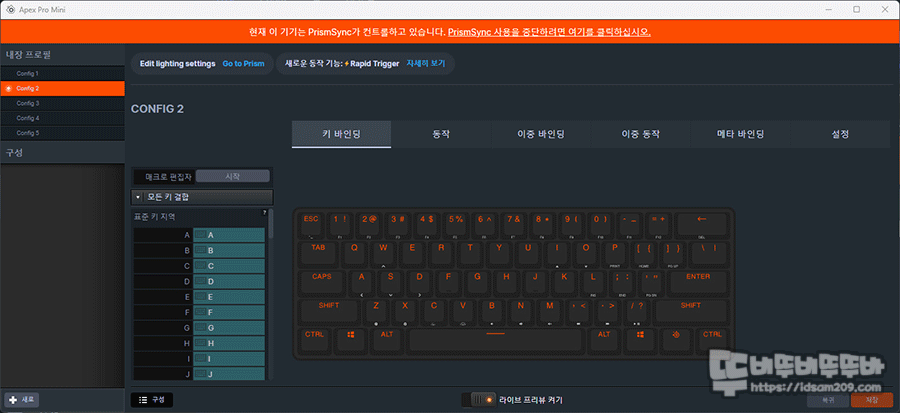Select the ESC key on keyboard
900x413 pixels.
[x=311, y=224]
